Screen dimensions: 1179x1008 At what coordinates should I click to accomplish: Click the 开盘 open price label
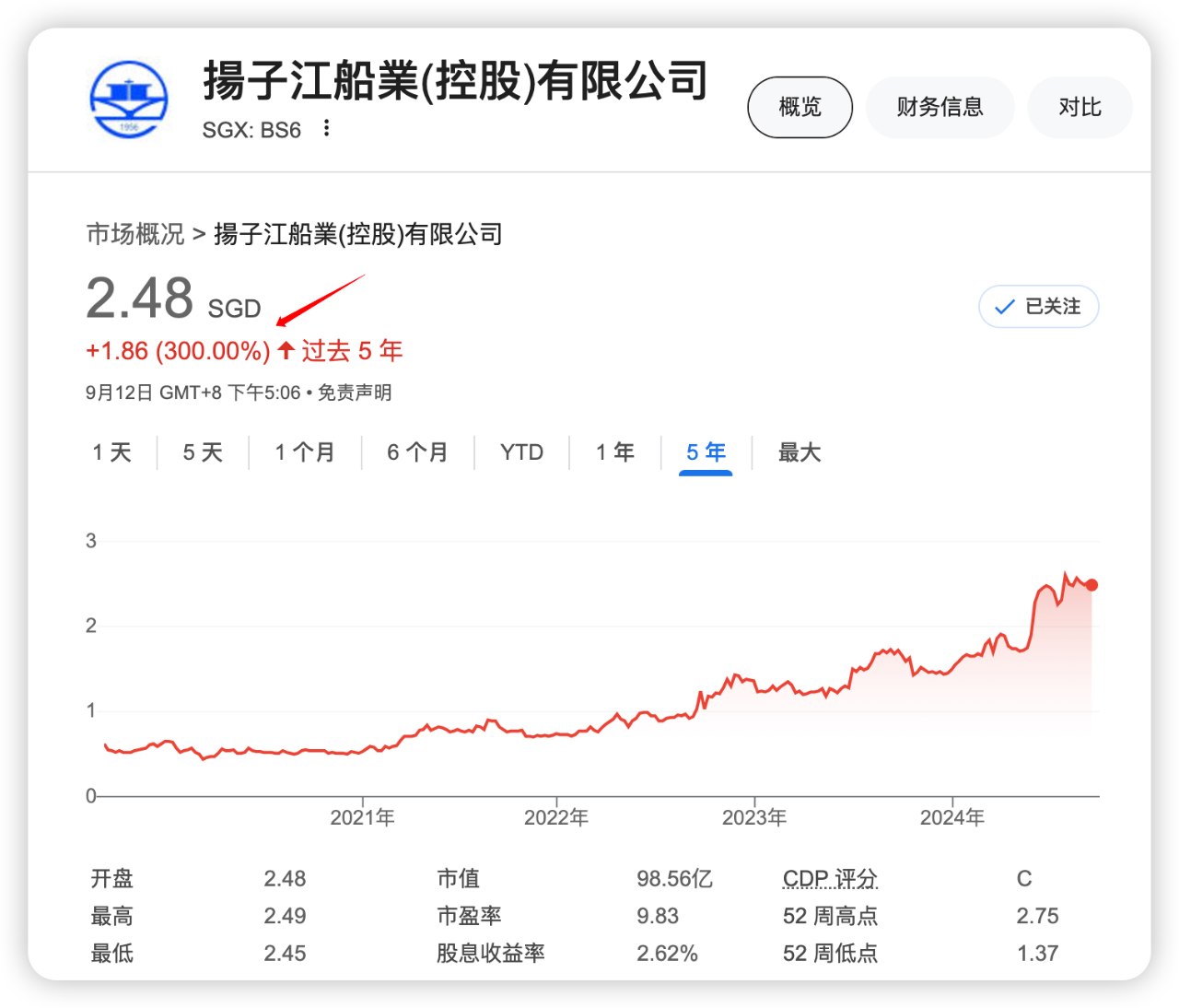[111, 879]
